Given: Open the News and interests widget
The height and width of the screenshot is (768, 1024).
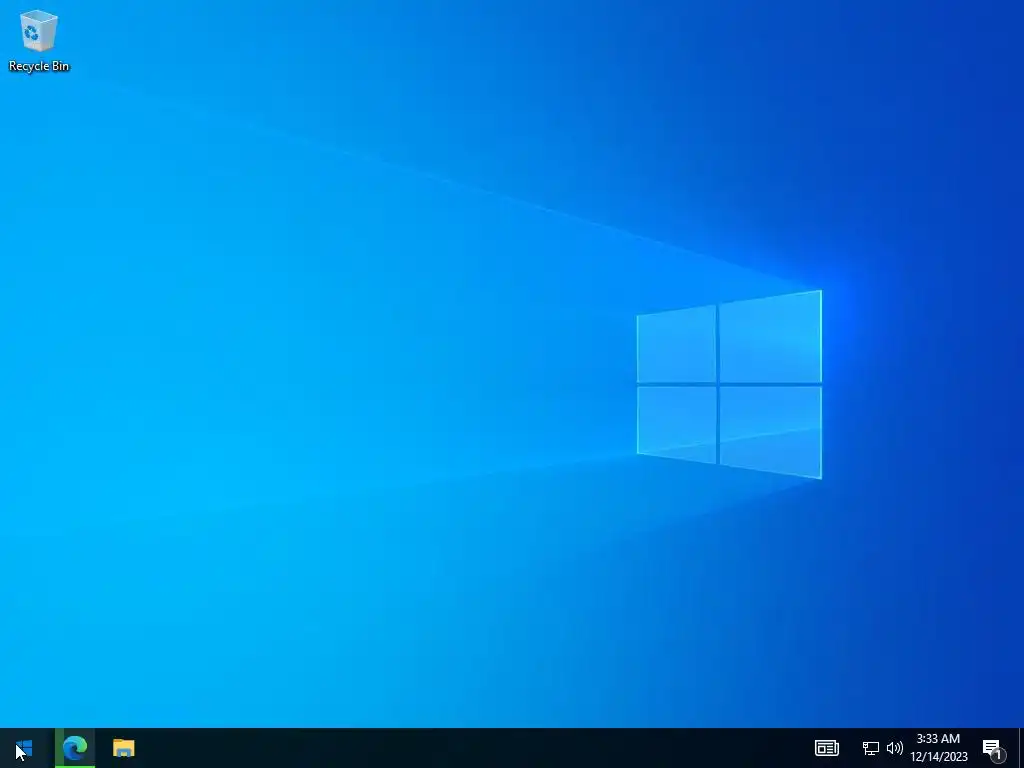Looking at the screenshot, I should coord(826,748).
